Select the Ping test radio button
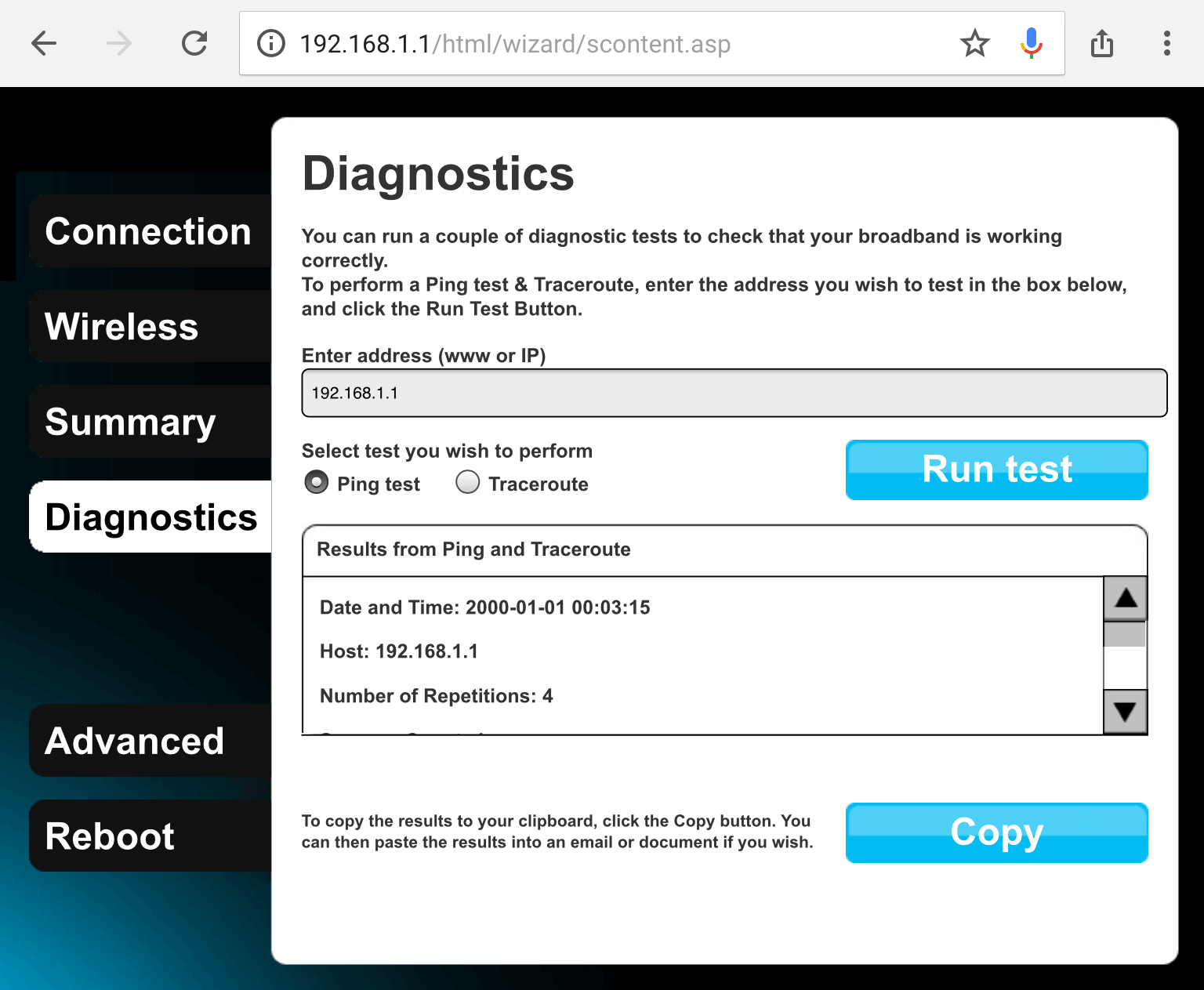1204x990 pixels. point(317,482)
